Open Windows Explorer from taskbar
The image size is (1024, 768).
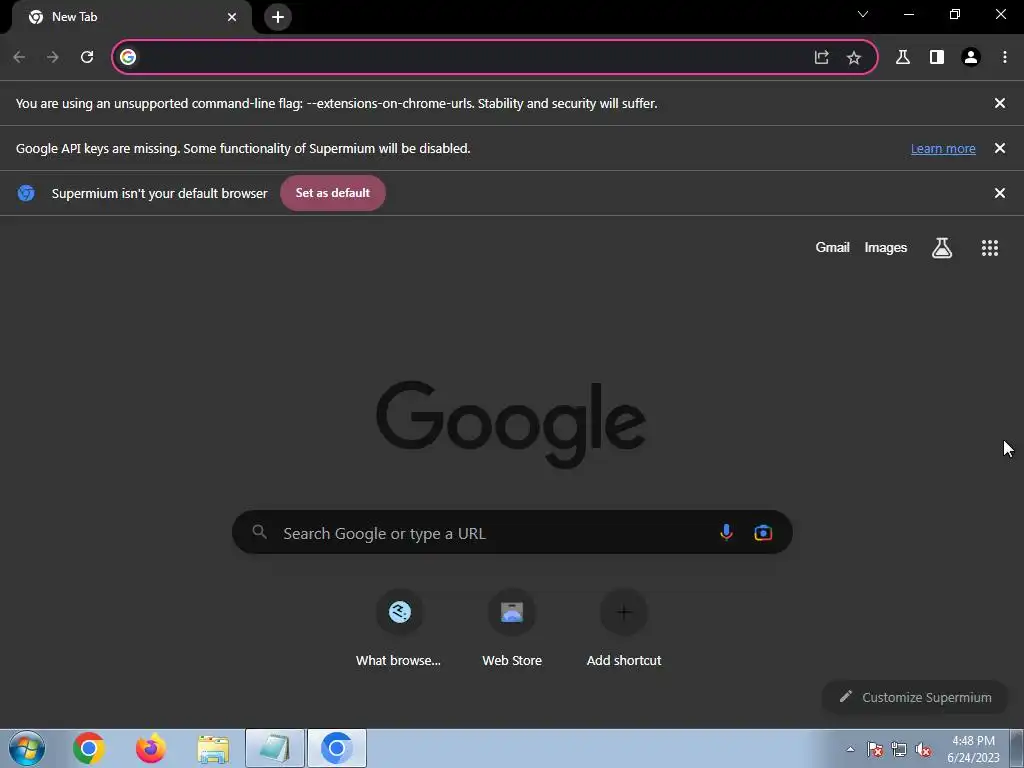pos(213,748)
